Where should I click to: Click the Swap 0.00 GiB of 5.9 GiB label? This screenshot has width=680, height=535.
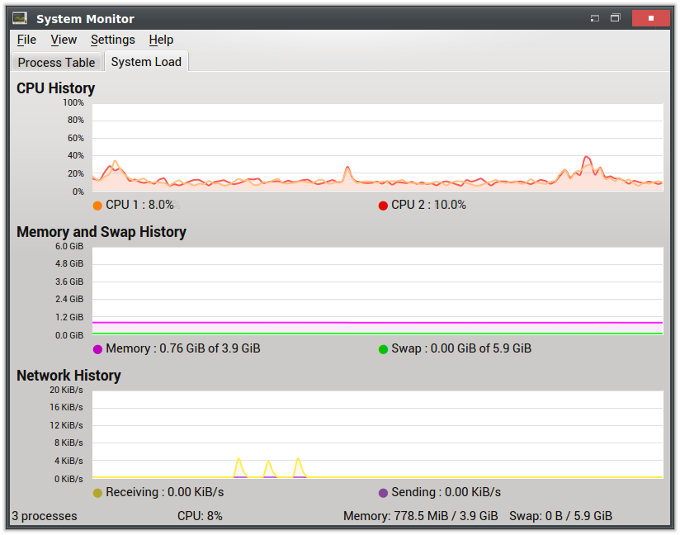pyautogui.click(x=461, y=348)
